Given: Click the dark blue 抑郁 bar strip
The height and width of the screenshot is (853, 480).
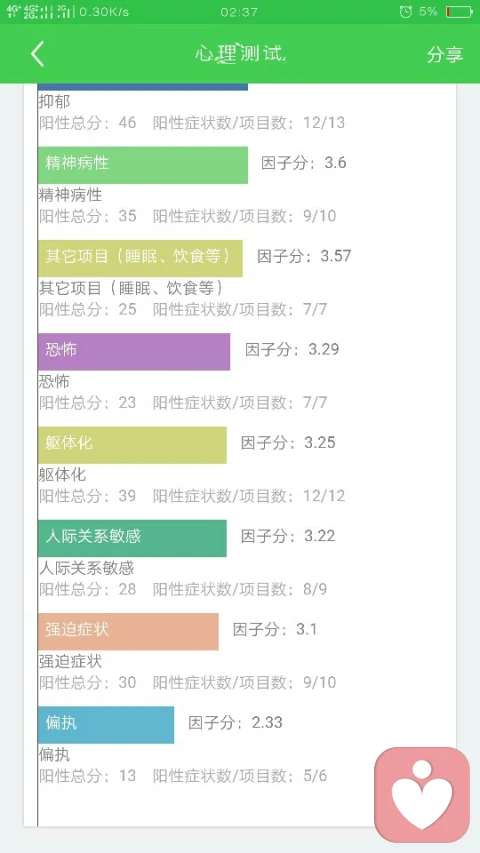Looking at the screenshot, I should [x=143, y=87].
